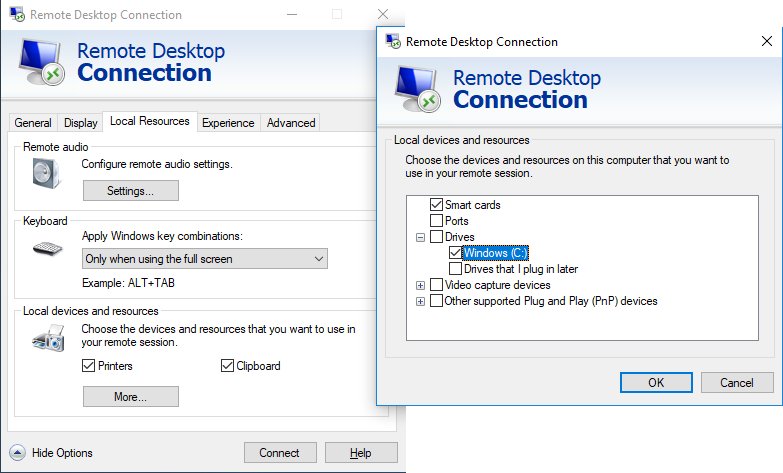Viewport: 783px width, 473px height.
Task: Select the Ports label in the tree
Action: [456, 221]
